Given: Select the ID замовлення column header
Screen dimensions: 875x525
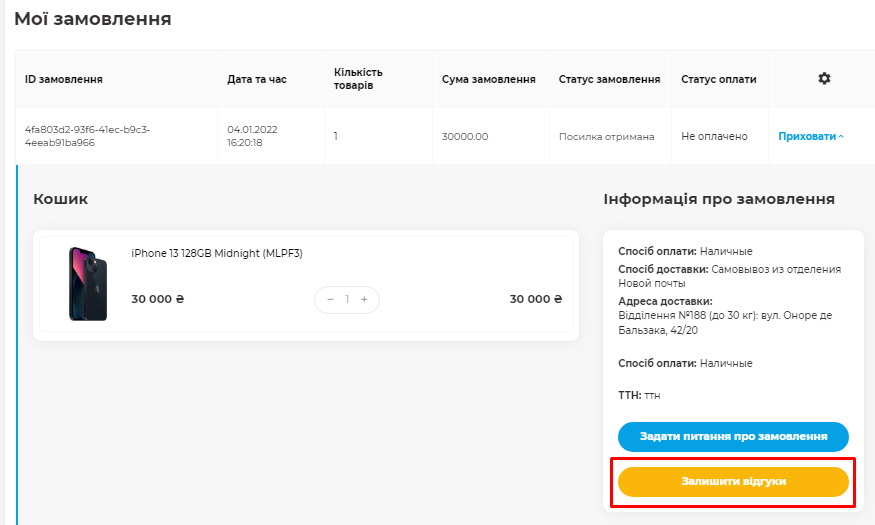Looking at the screenshot, I should pos(64,79).
